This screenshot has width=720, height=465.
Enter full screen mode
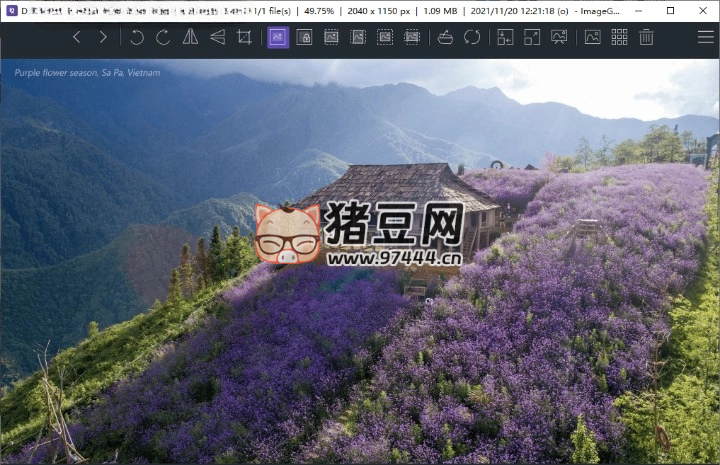tap(532, 37)
